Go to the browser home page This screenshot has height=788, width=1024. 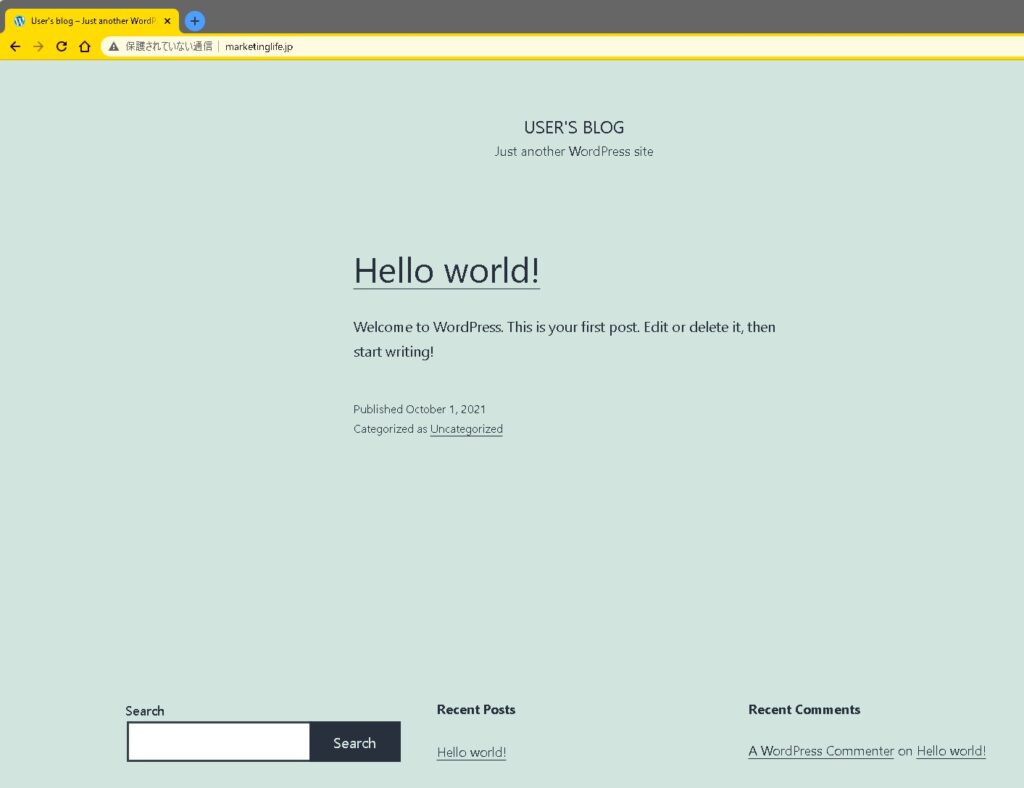(x=85, y=46)
